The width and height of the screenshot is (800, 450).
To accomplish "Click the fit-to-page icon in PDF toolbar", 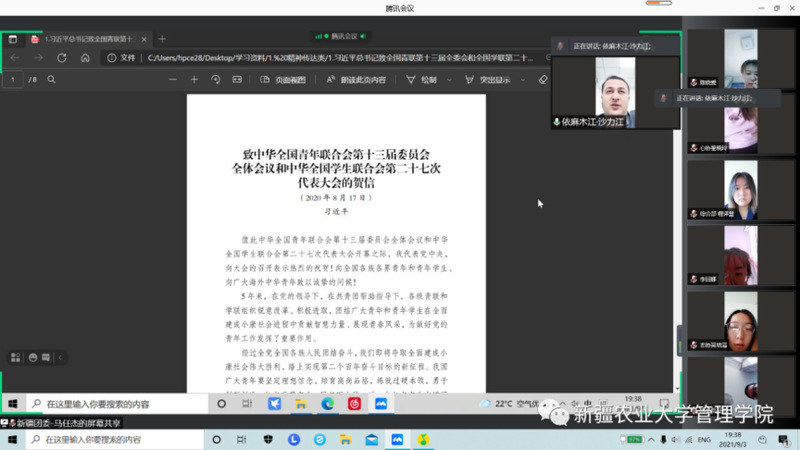I will click(x=238, y=79).
